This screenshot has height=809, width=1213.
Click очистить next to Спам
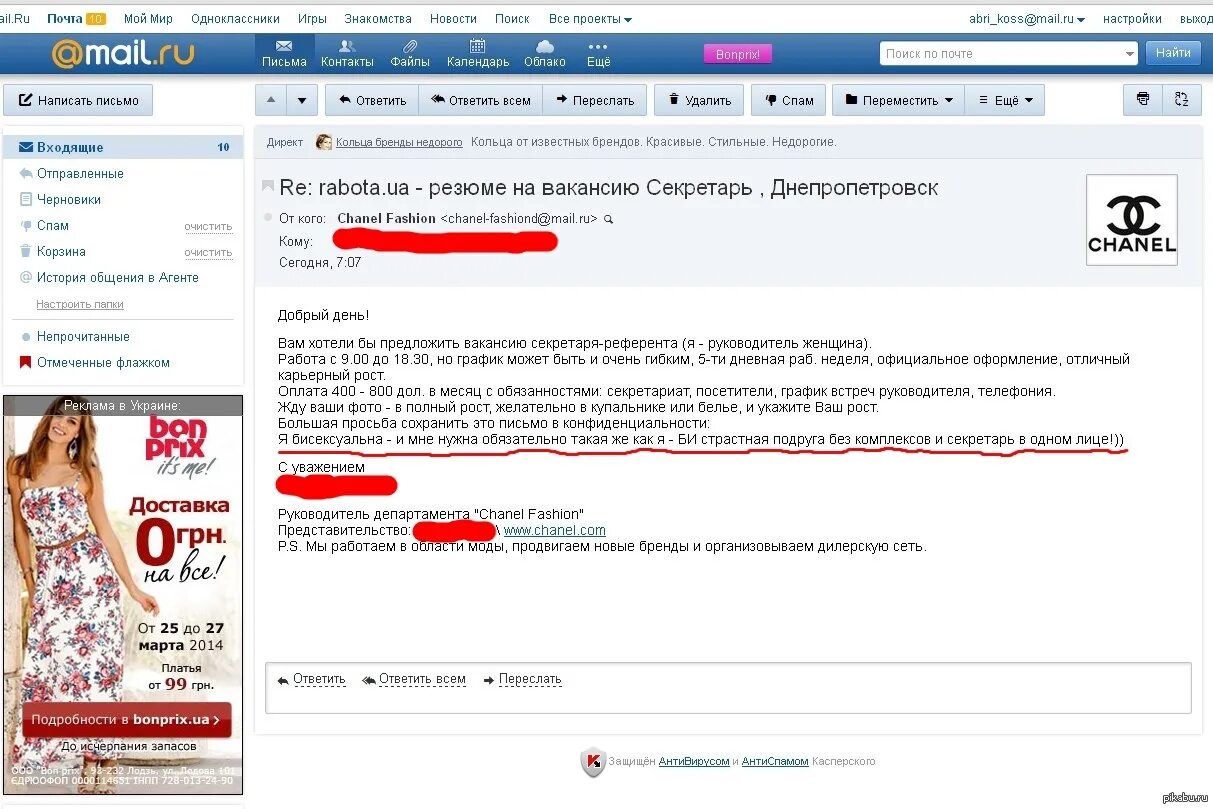[208, 226]
